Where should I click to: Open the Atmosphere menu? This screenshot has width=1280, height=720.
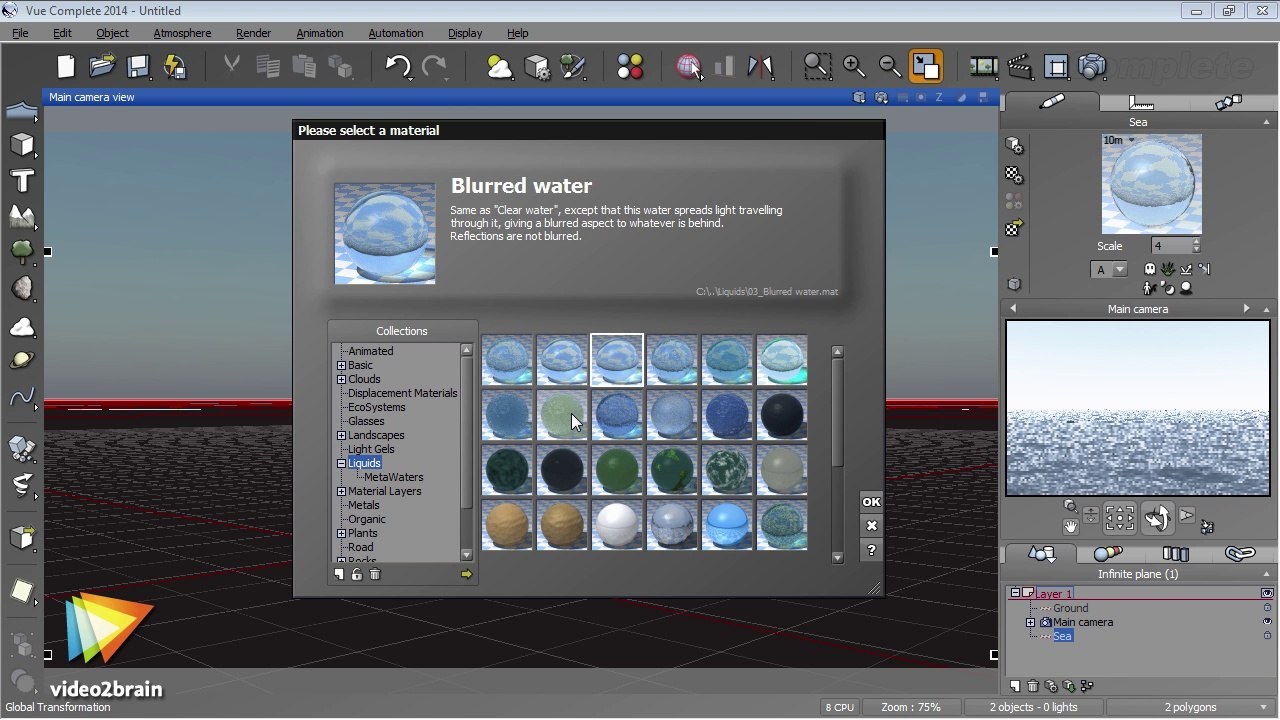tap(182, 33)
